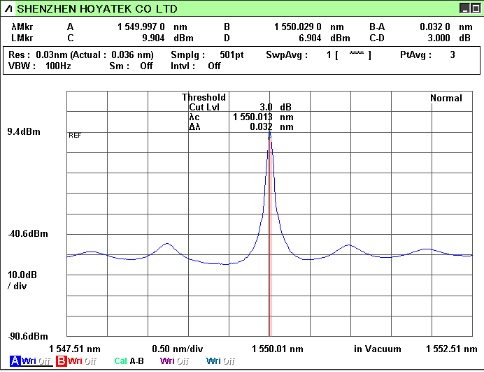Click the Normal mode label in the graph

[446, 98]
